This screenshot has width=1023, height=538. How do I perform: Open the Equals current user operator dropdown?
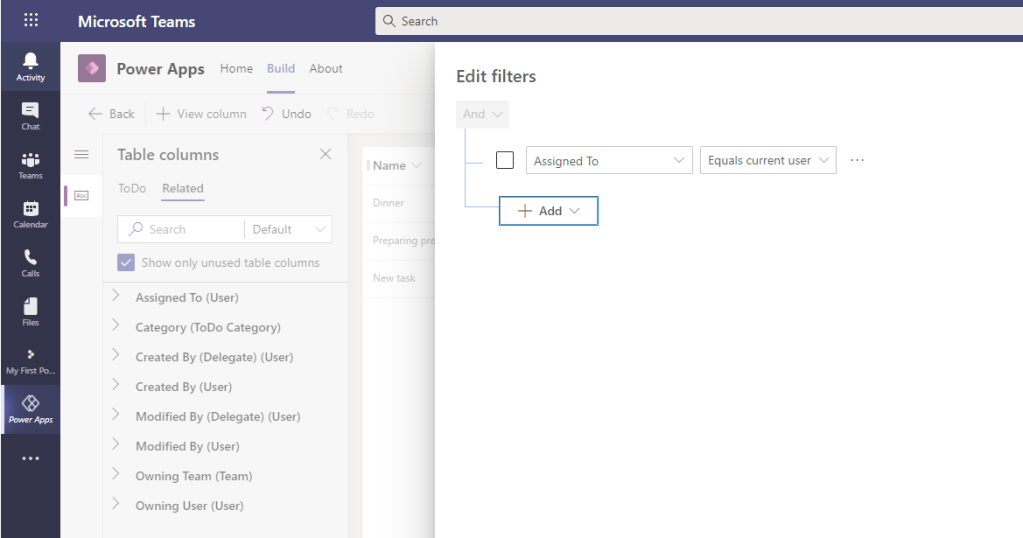pos(768,160)
